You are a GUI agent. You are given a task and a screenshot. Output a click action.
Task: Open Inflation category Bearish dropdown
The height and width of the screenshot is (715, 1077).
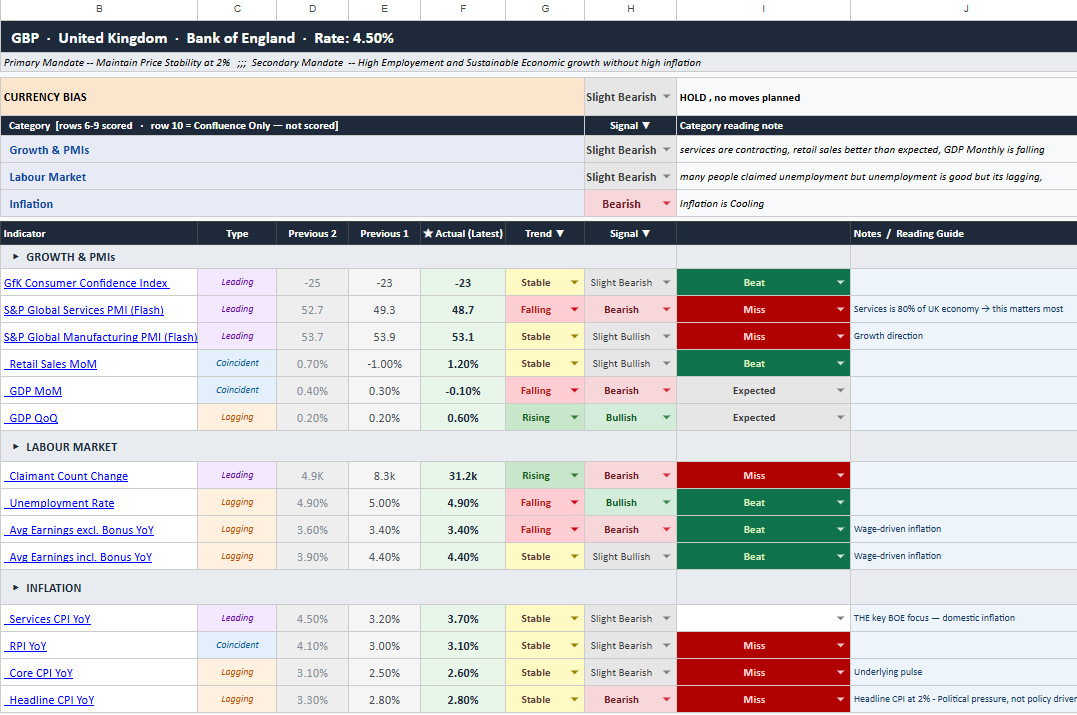(666, 203)
